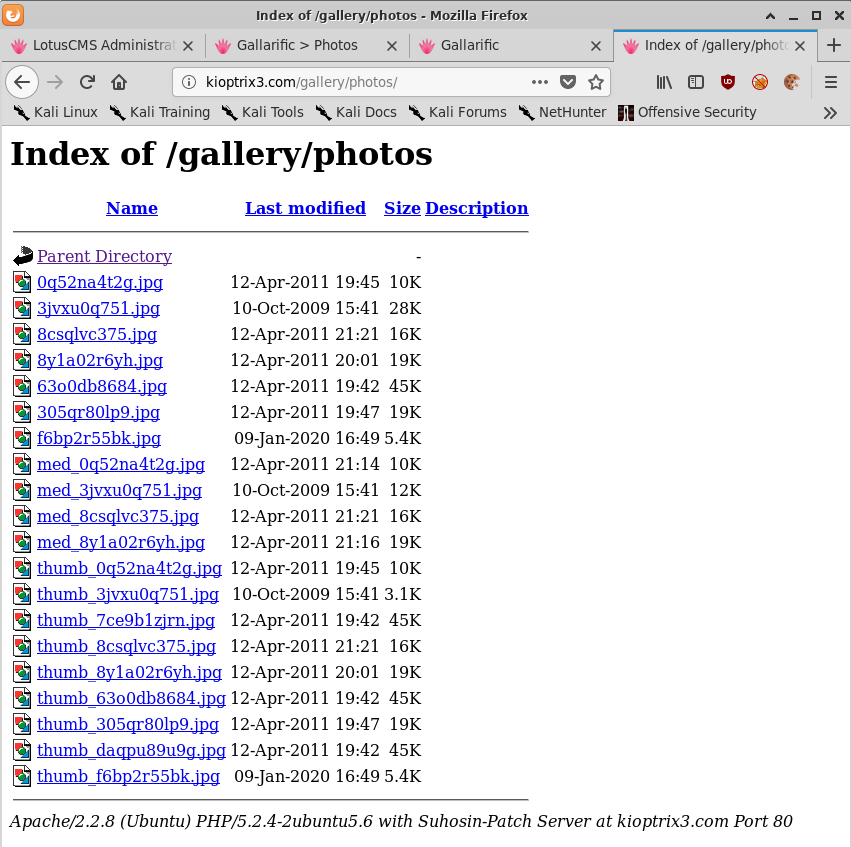Screen dimensions: 851x847
Task: Toggle the sidebar view icon
Action: 696,82
